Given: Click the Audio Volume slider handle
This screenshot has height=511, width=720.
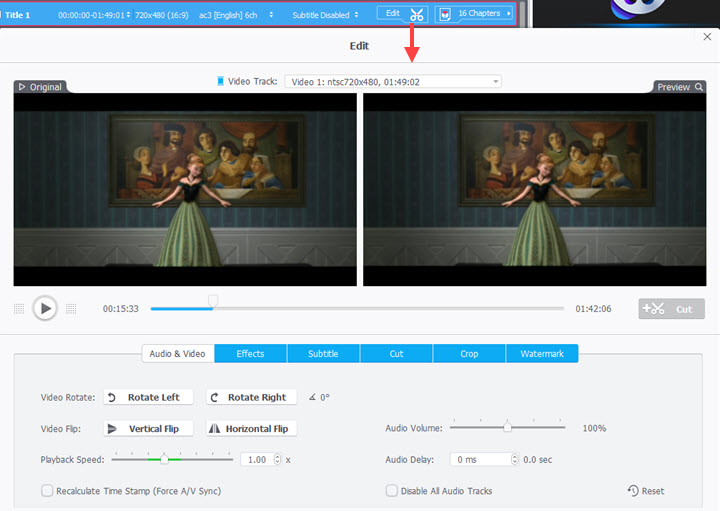Looking at the screenshot, I should pyautogui.click(x=507, y=427).
